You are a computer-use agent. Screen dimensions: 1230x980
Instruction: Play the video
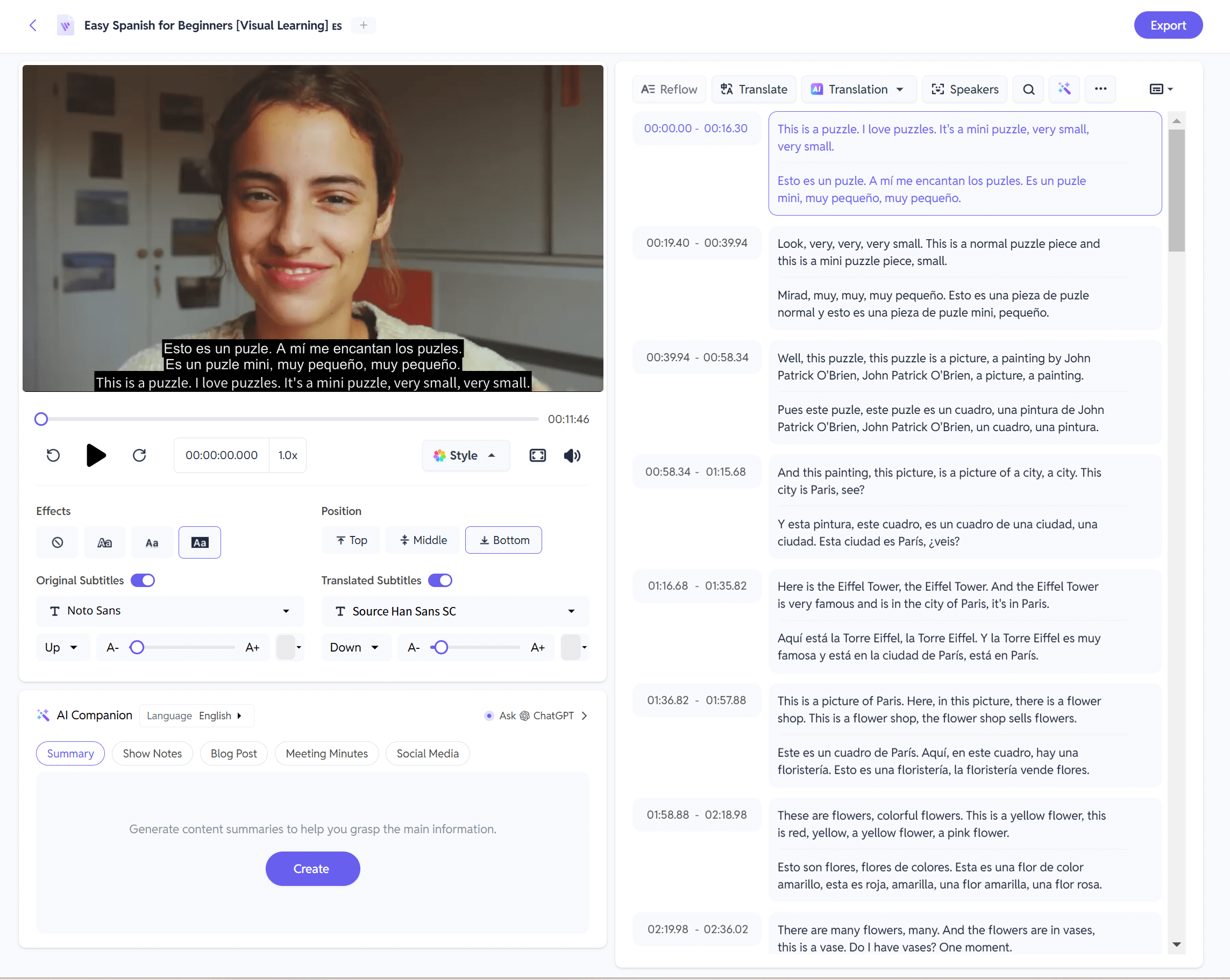[x=96, y=455]
